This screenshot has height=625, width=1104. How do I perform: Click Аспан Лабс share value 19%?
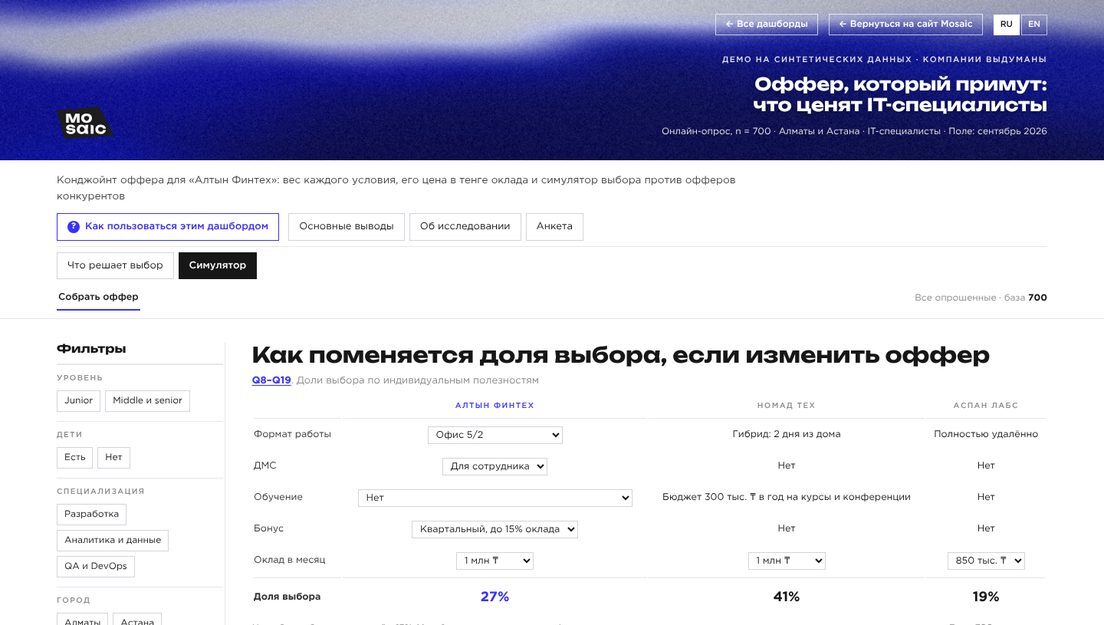(x=986, y=597)
